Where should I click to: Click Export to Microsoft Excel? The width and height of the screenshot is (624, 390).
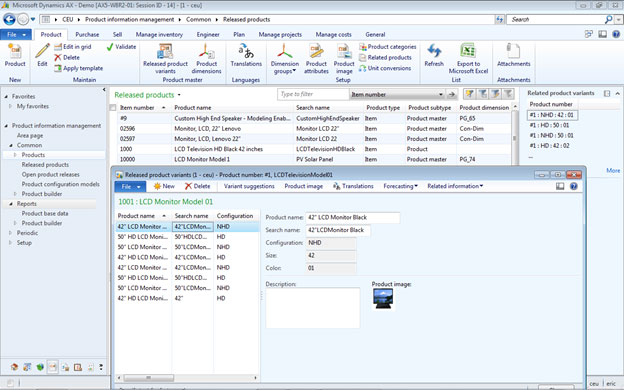pyautogui.click(x=468, y=59)
